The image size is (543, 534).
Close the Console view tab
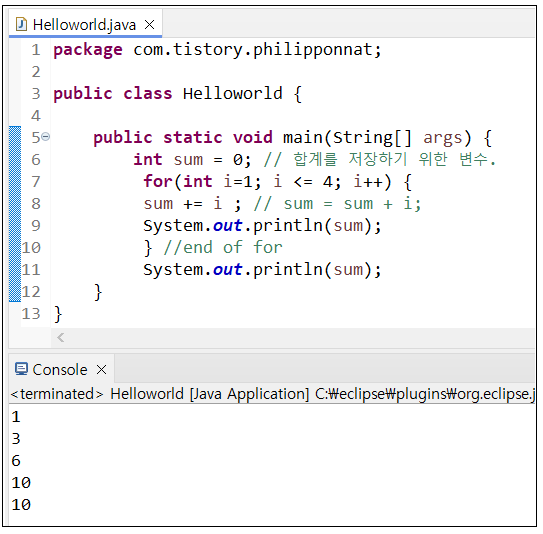pyautogui.click(x=101, y=370)
